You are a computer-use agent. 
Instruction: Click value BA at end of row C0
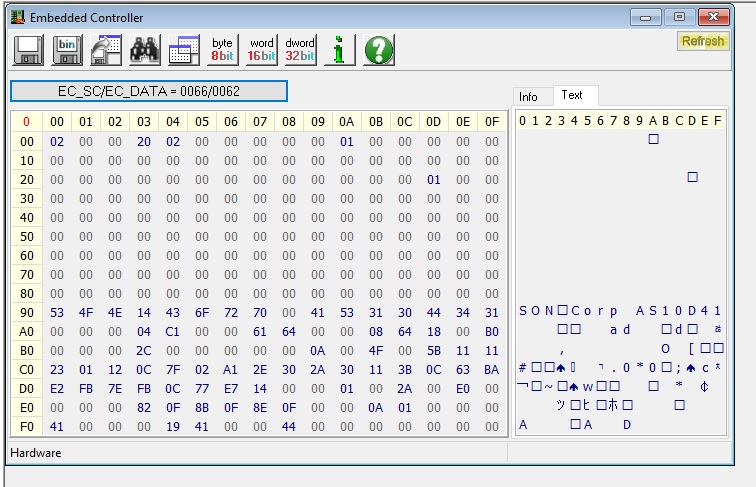point(492,370)
